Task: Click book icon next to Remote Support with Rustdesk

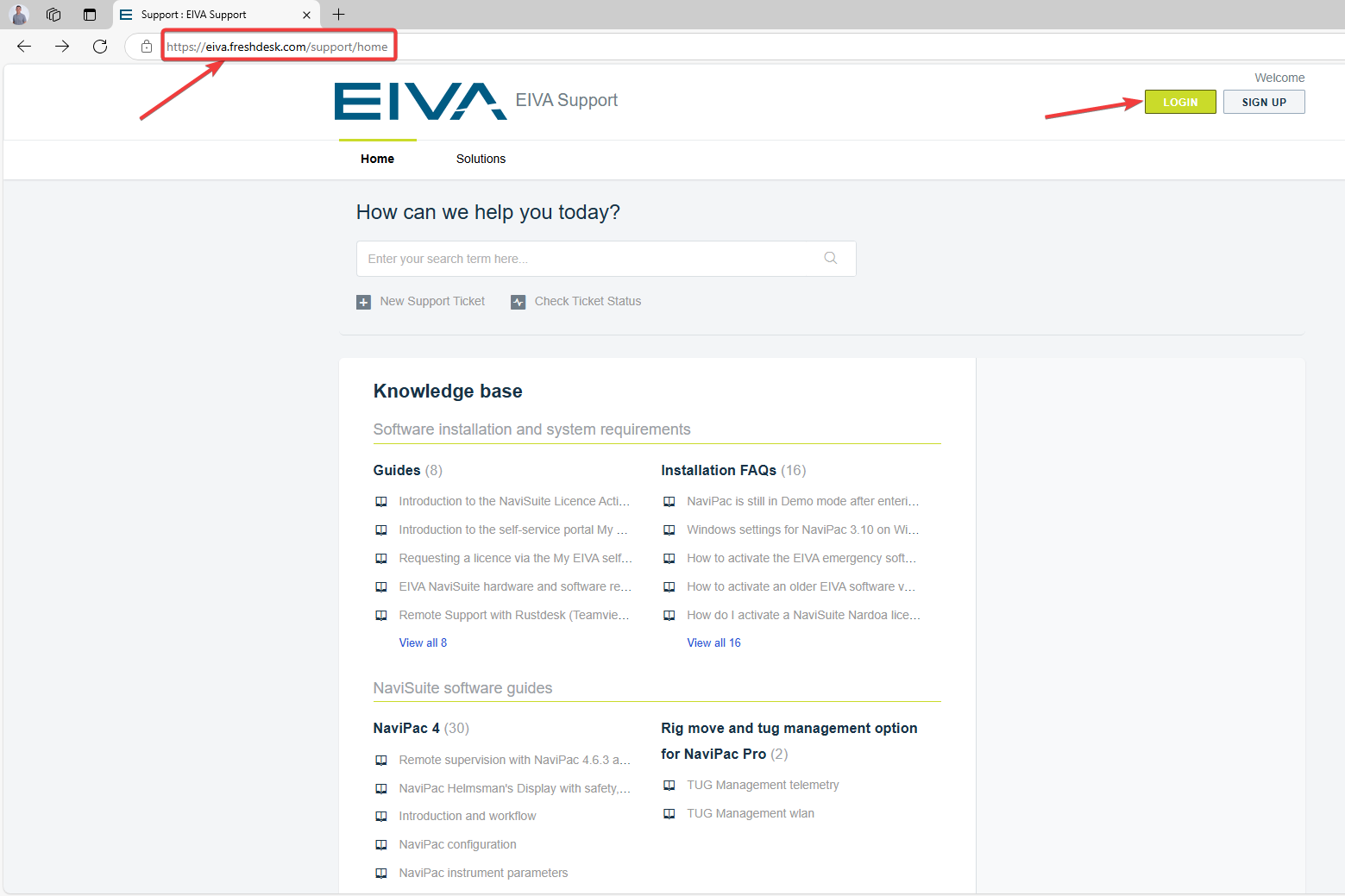Action: (x=381, y=616)
